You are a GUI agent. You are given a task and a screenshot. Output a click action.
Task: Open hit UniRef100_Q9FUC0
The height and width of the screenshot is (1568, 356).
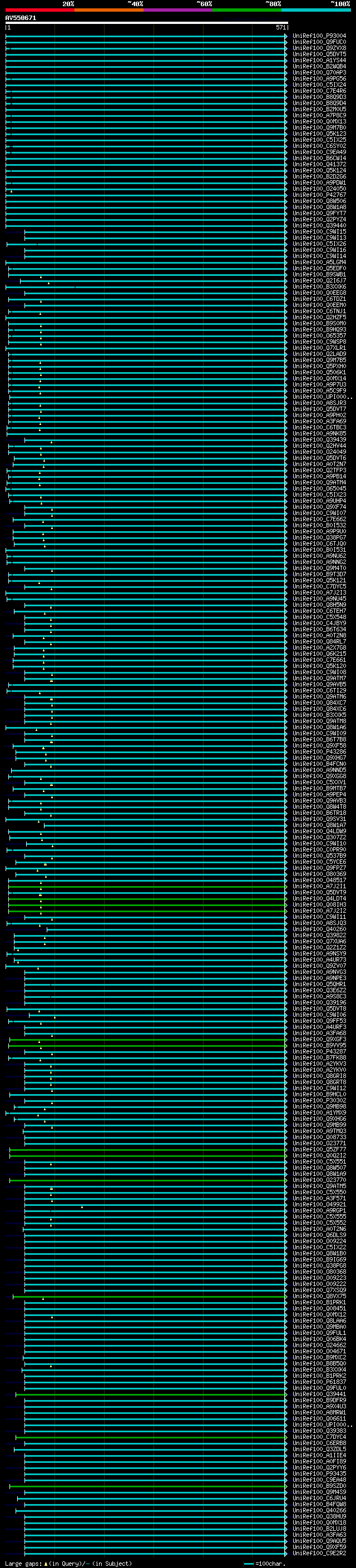[319, 42]
